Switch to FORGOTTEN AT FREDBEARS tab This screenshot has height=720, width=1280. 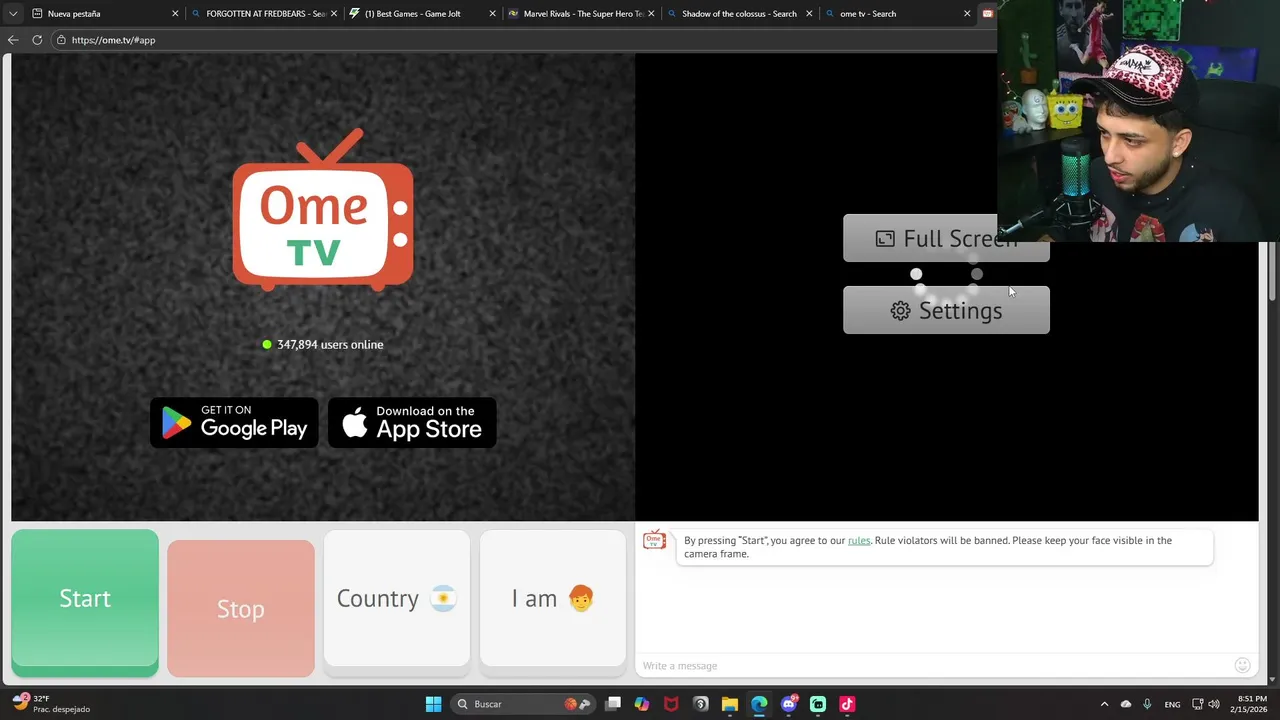[x=265, y=14]
